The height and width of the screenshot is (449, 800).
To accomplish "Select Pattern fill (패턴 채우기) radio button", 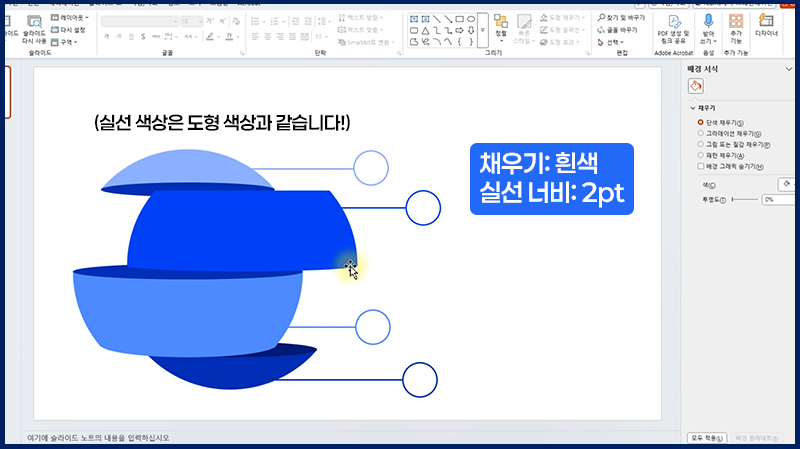I will point(701,155).
